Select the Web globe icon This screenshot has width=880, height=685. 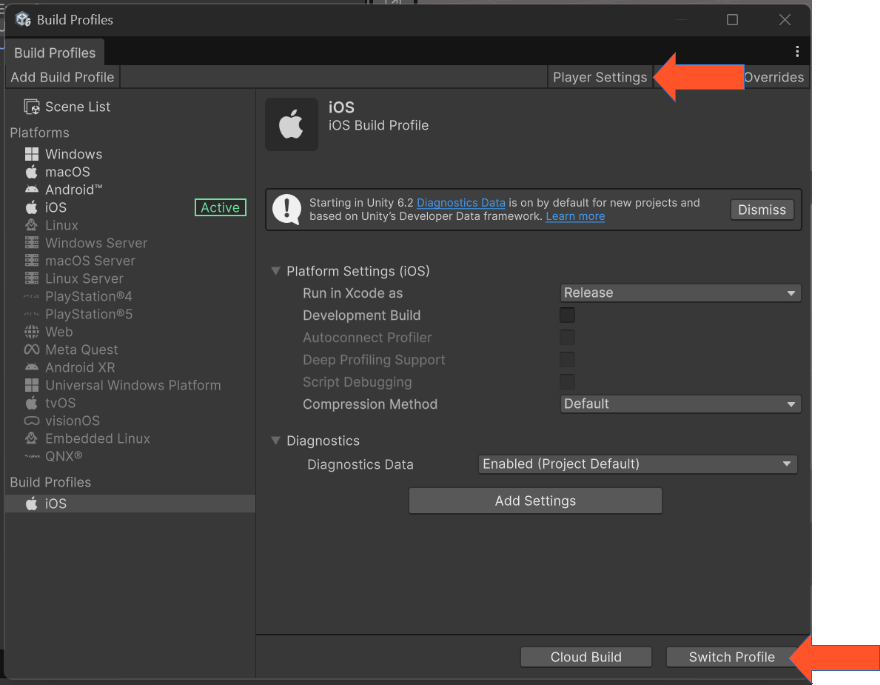point(31,332)
